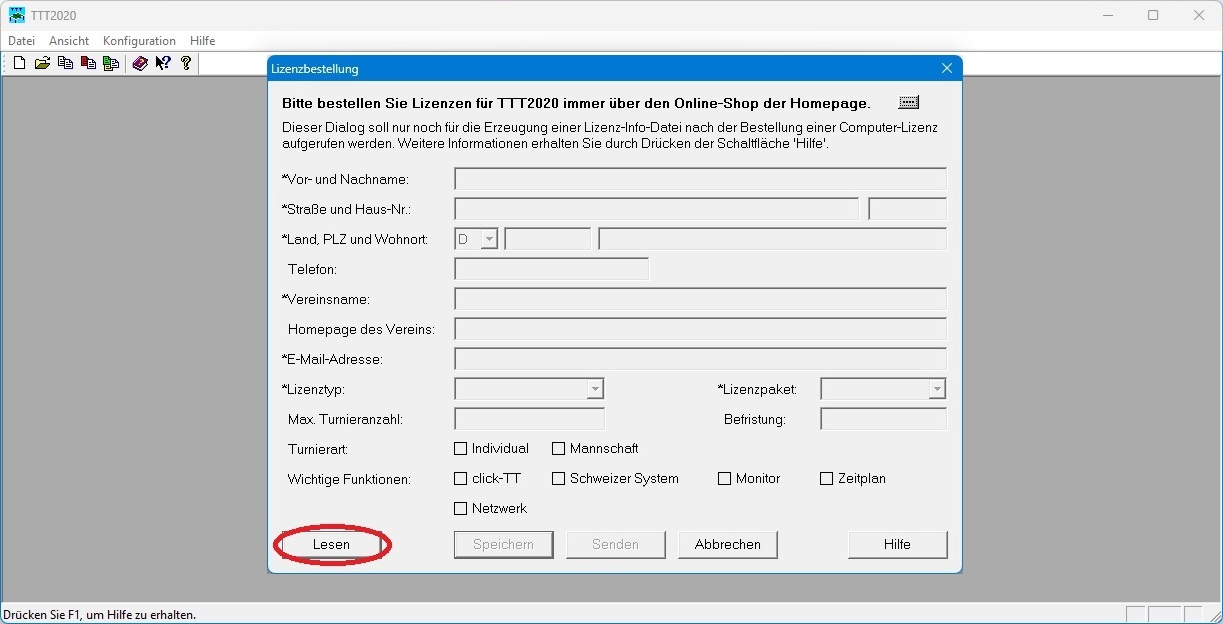Check the Mannschaft checkbox
The image size is (1223, 624).
[x=559, y=449]
